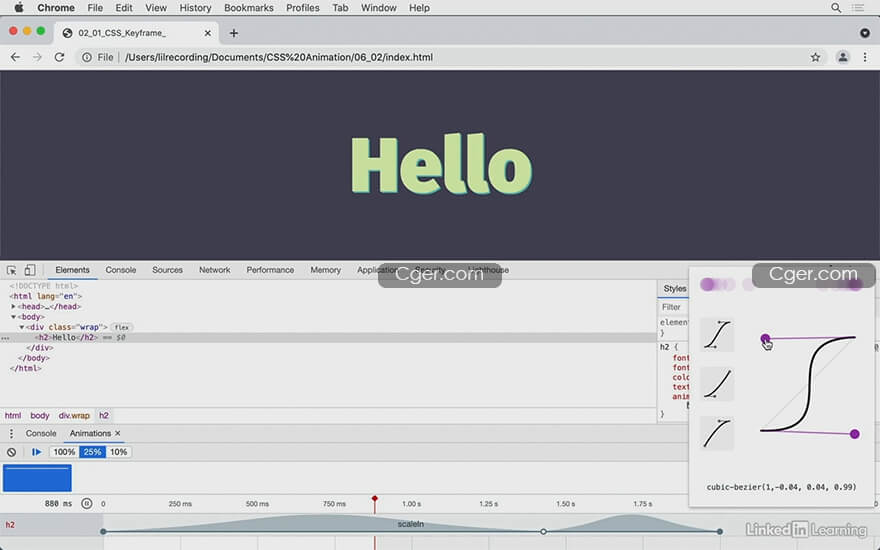Open the Help menu
Image resolution: width=880 pixels, height=550 pixels.
coord(419,8)
